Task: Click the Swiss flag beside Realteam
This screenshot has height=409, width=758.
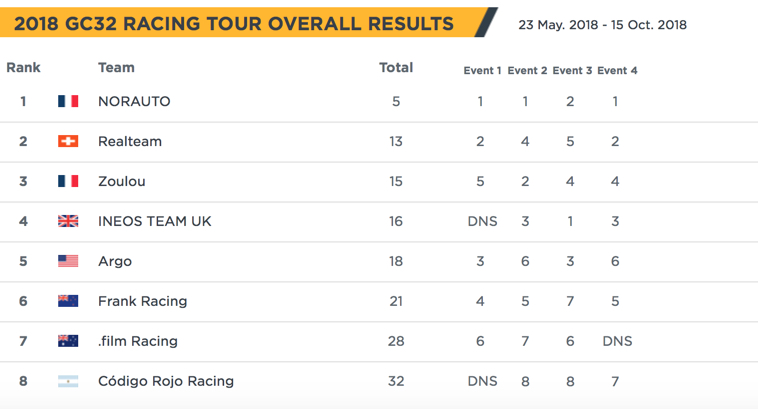Action: 68,141
